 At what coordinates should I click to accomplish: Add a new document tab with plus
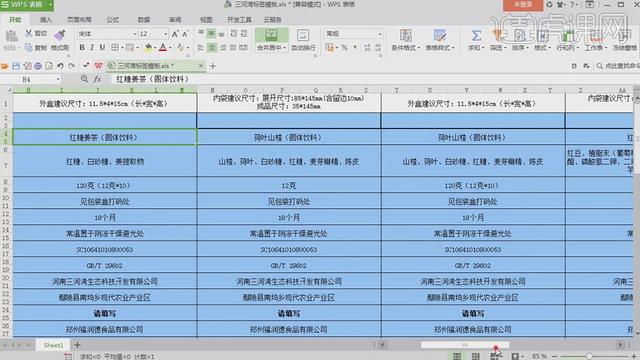coord(213,66)
